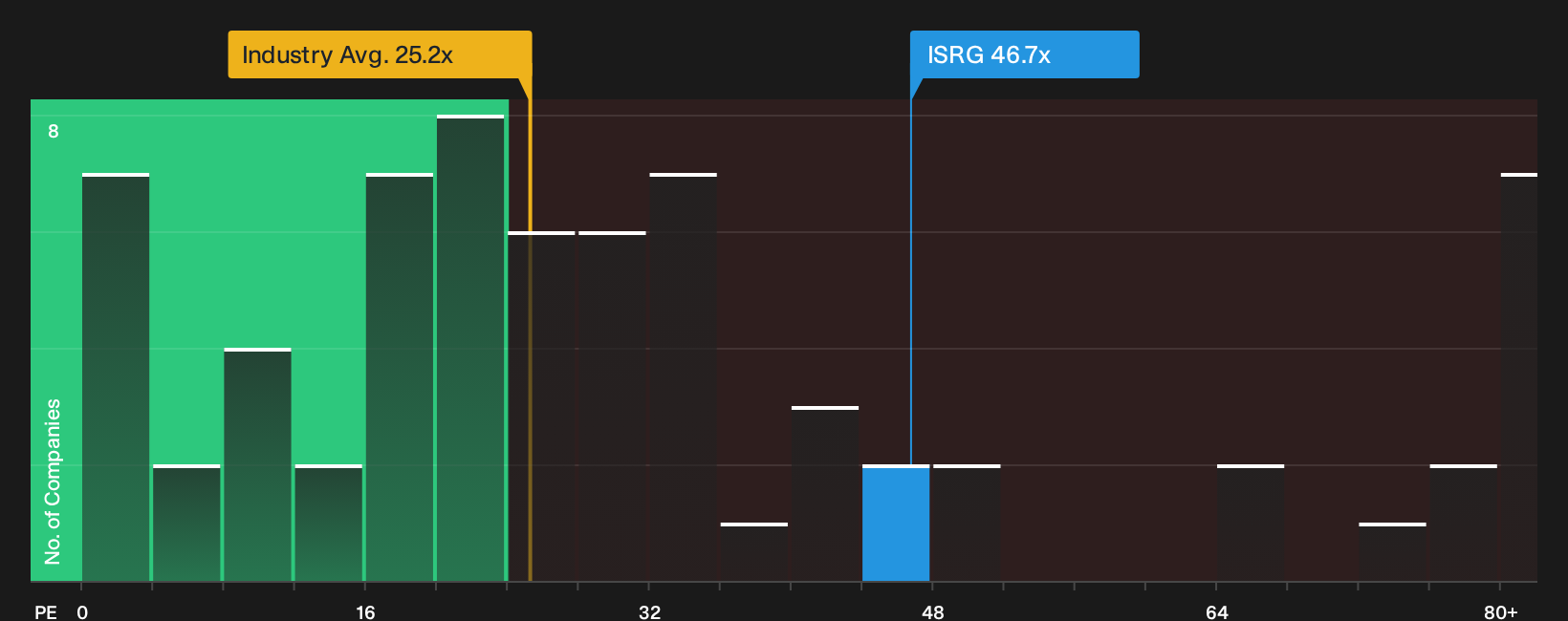
Task: Click the 80+ bar at the right edge
Action: coord(1519,377)
